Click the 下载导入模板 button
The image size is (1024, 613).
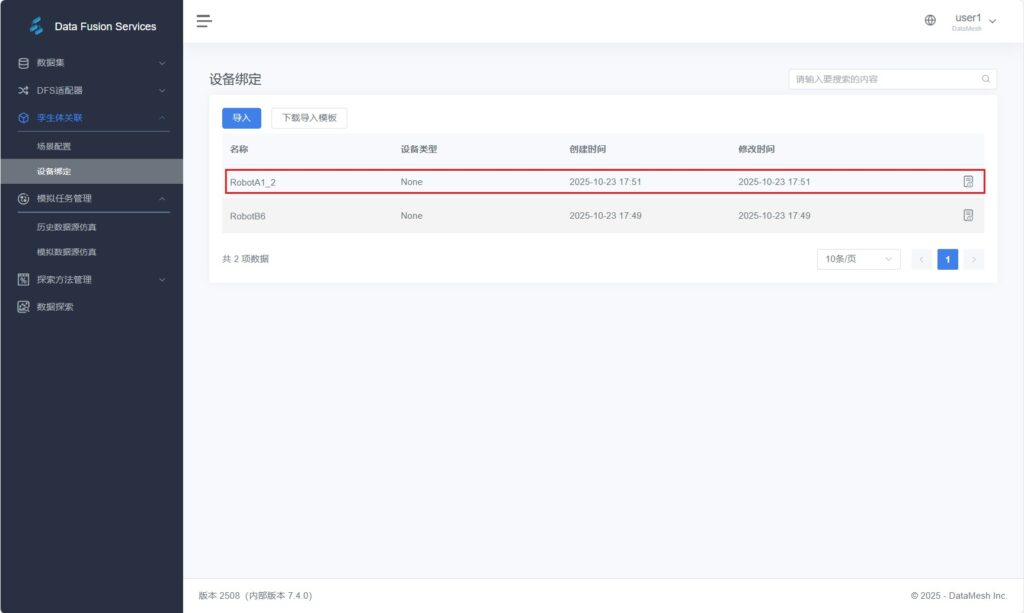[x=309, y=118]
